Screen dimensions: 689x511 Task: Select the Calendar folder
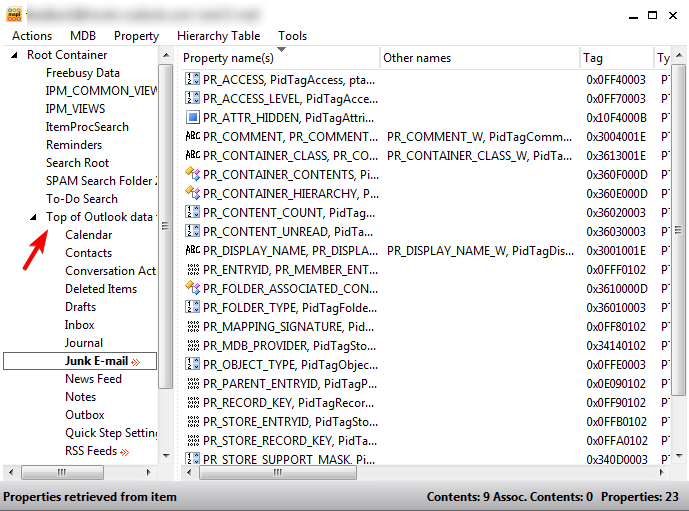pos(88,235)
